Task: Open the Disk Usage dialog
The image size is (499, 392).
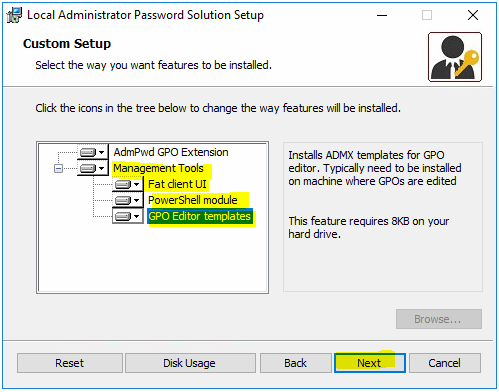Action: [190, 363]
